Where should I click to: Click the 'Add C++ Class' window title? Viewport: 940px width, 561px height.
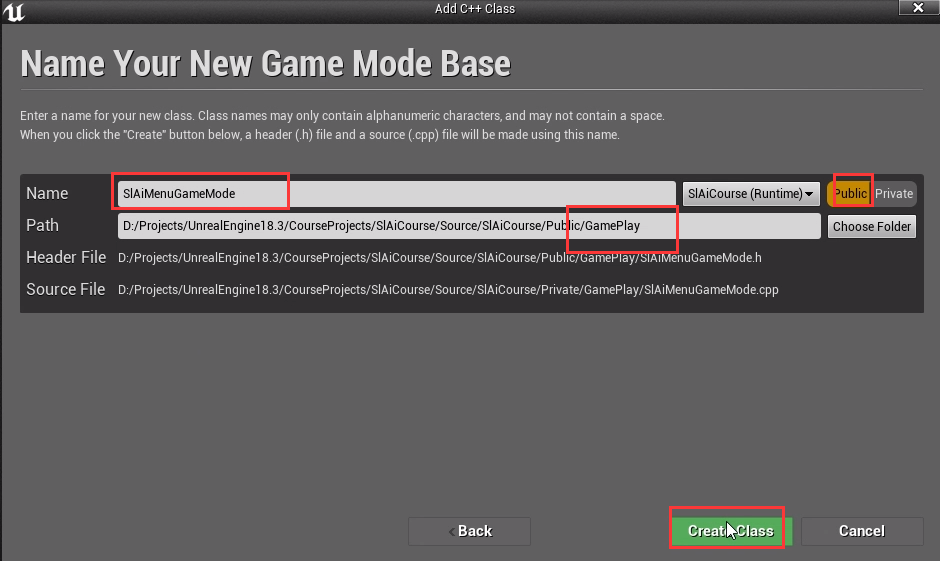pos(475,8)
